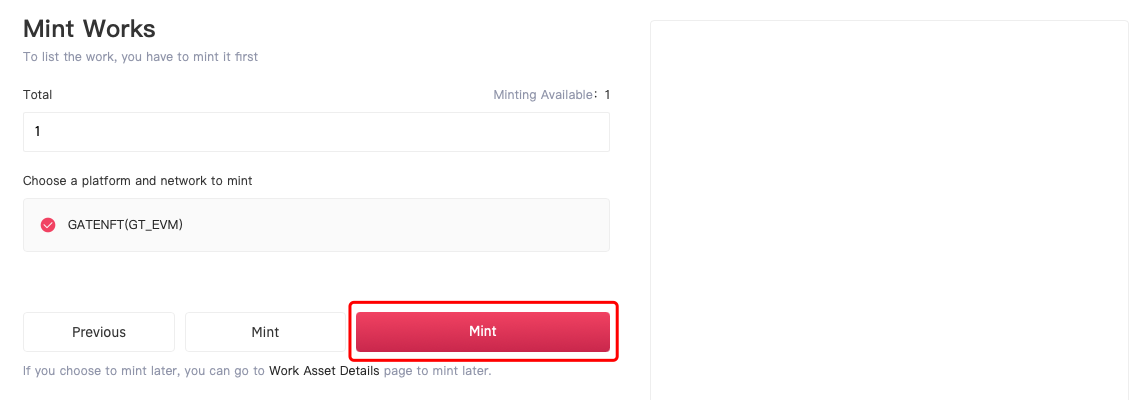Image resolution: width=1148 pixels, height=400 pixels.
Task: Select the red checkmark beside GATENFT(GT_EVM)
Action: click(48, 225)
